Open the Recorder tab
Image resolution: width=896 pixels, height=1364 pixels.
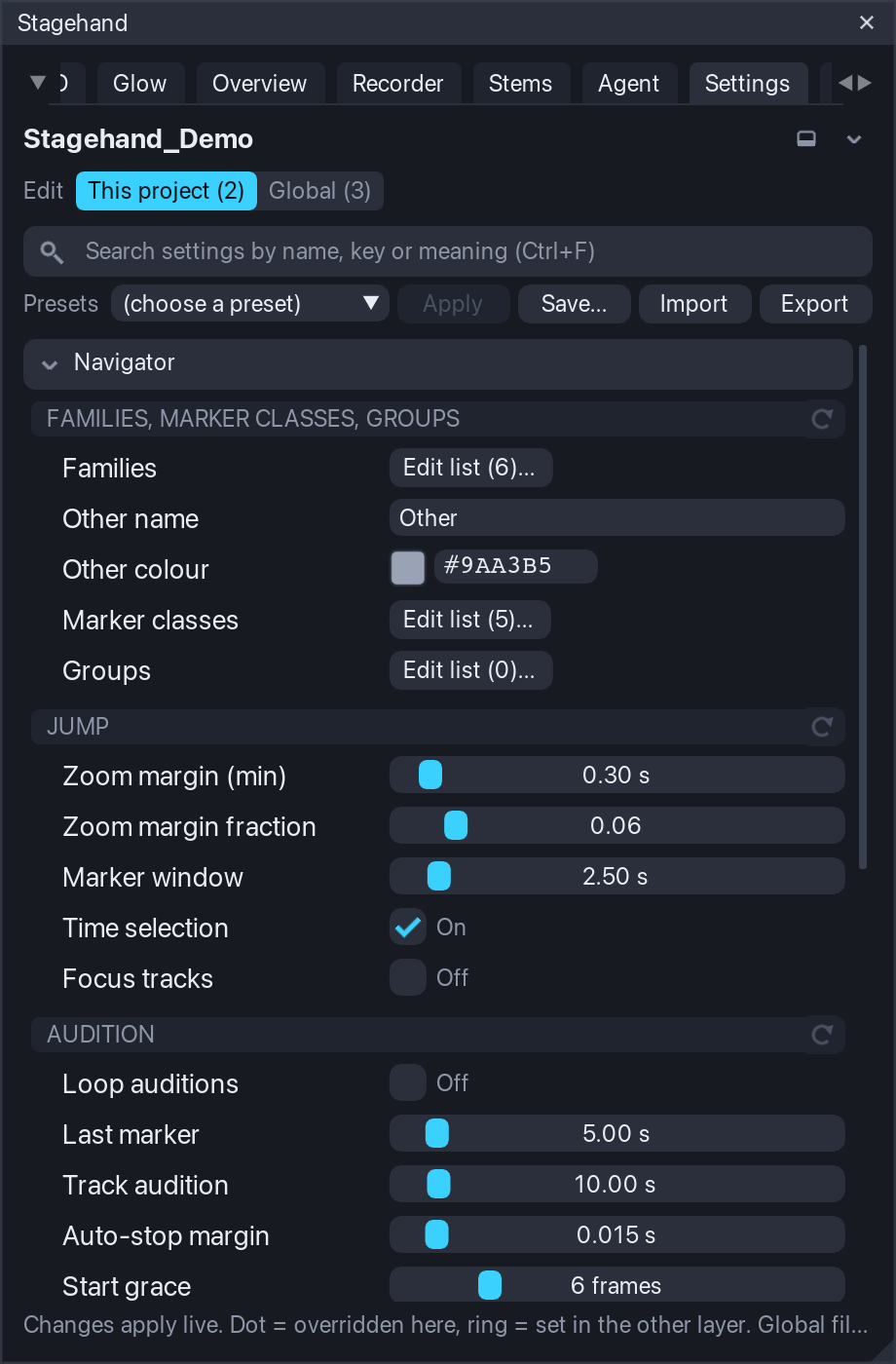[397, 84]
